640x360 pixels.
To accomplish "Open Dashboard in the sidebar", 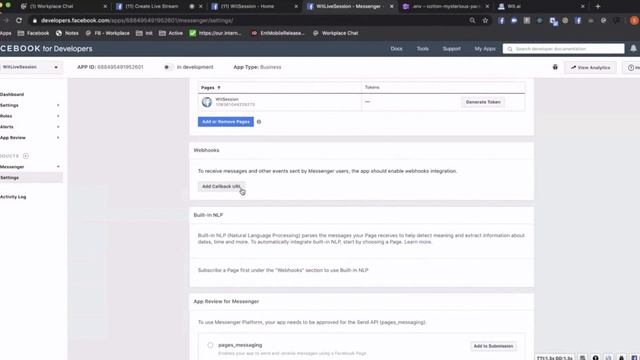I will tap(12, 94).
